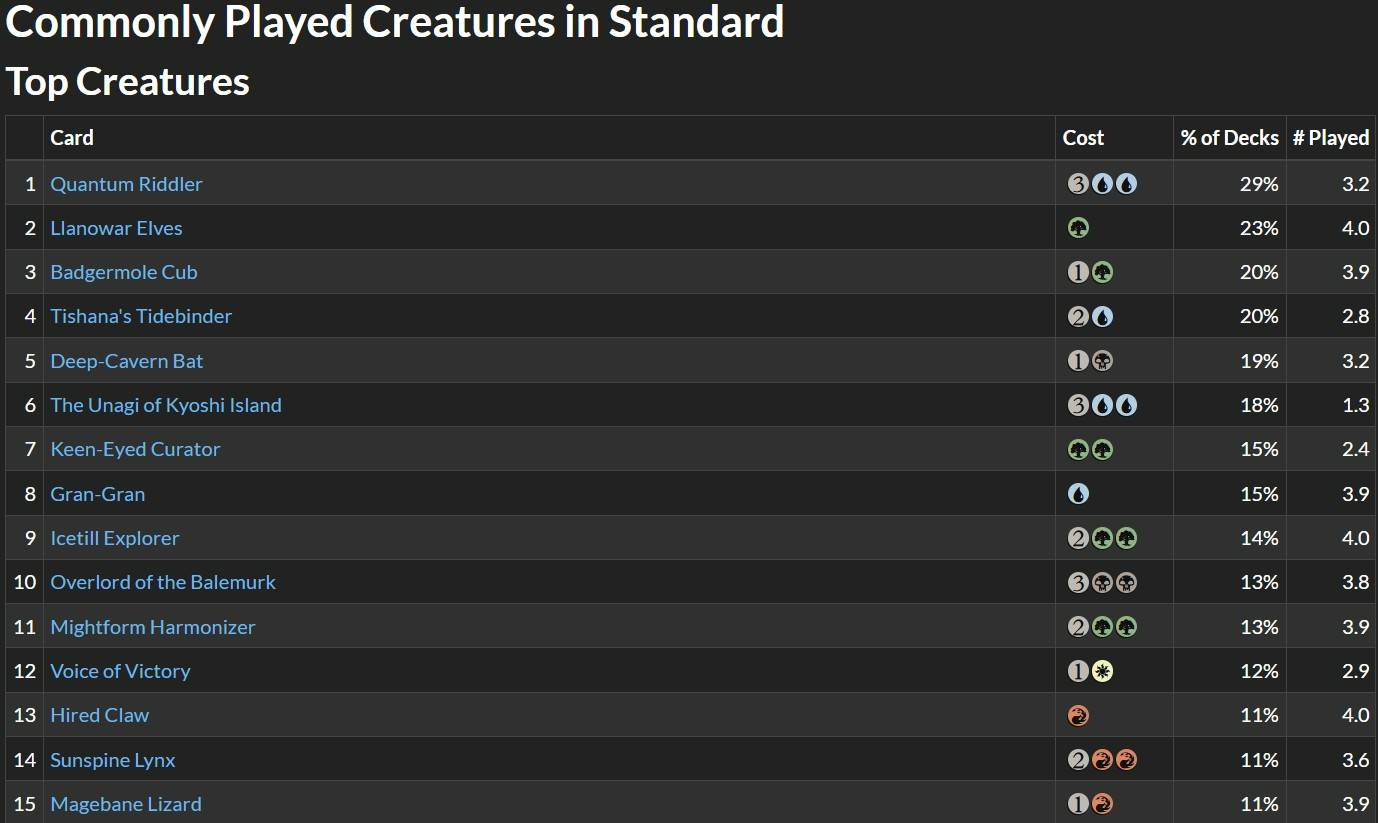Click the # Played column header
Screen dimensions: 1378x823
tap(1331, 138)
